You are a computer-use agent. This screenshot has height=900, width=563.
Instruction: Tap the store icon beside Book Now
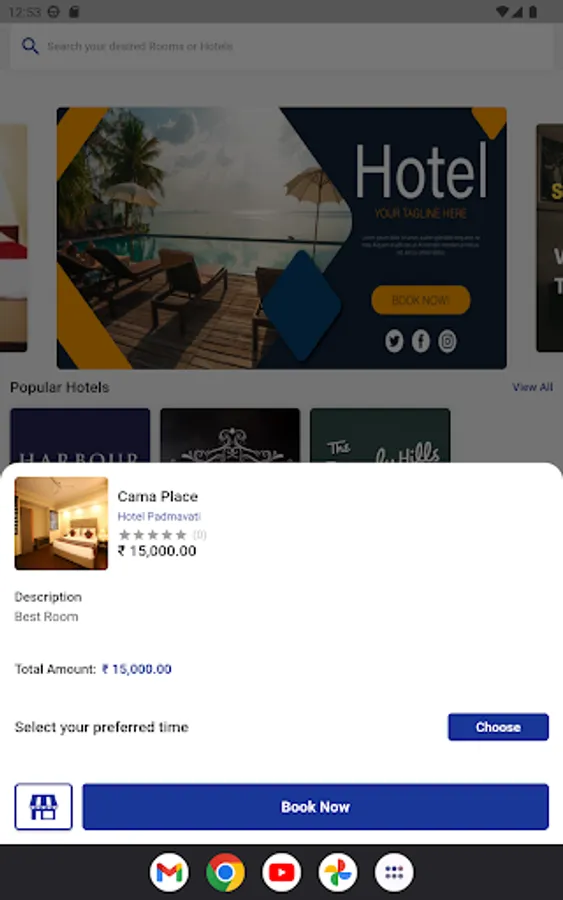(44, 806)
